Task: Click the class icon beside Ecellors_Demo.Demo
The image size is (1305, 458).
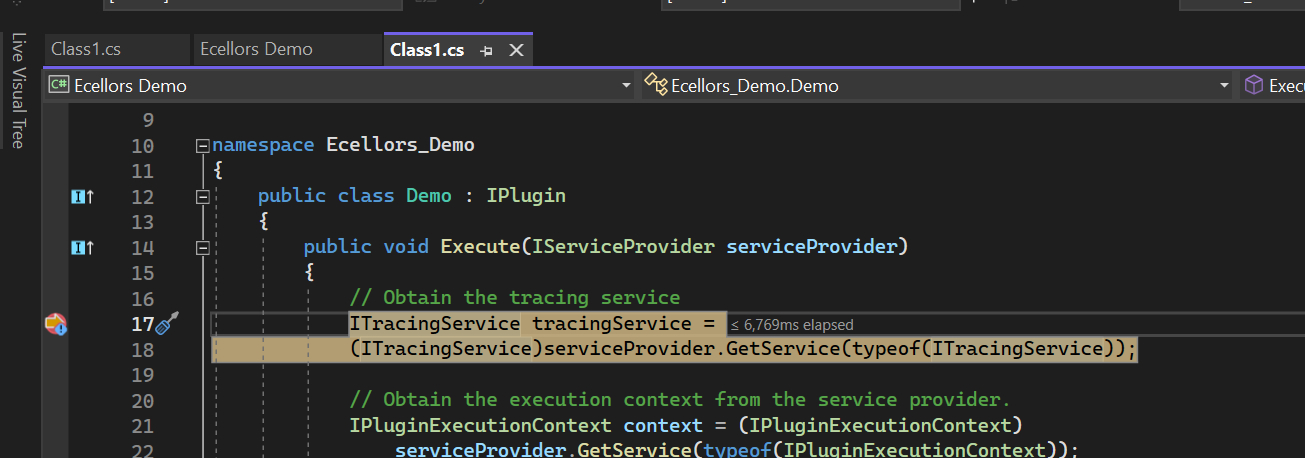Action: 656,85
